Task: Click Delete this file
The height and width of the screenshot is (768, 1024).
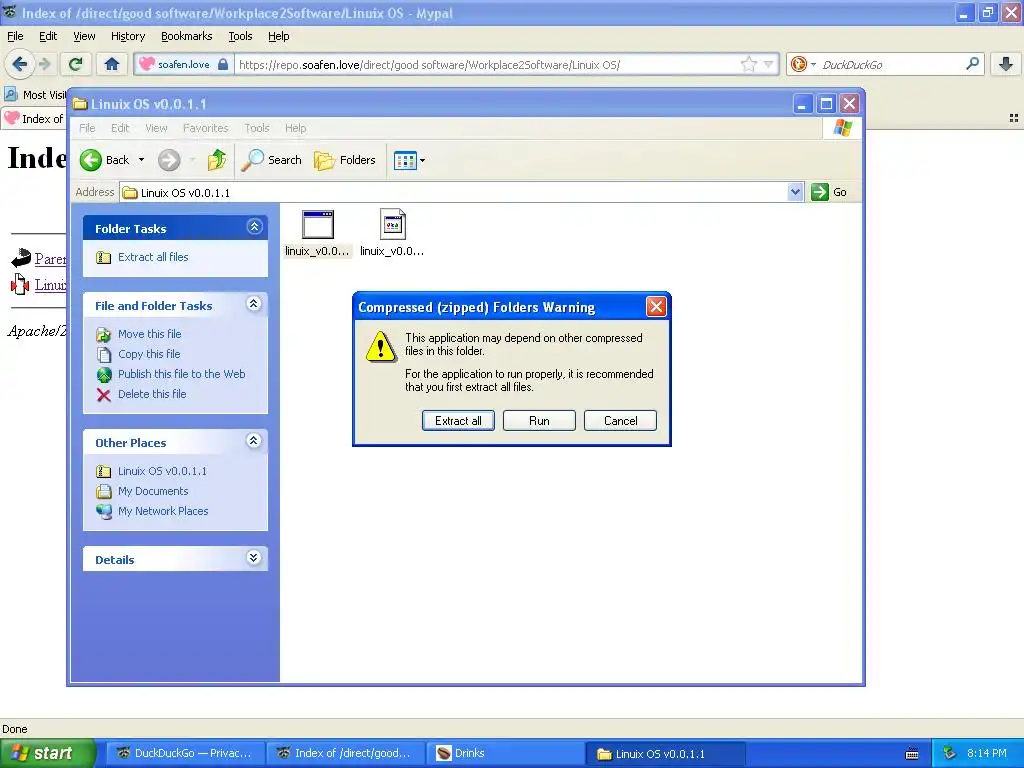Action: [152, 394]
